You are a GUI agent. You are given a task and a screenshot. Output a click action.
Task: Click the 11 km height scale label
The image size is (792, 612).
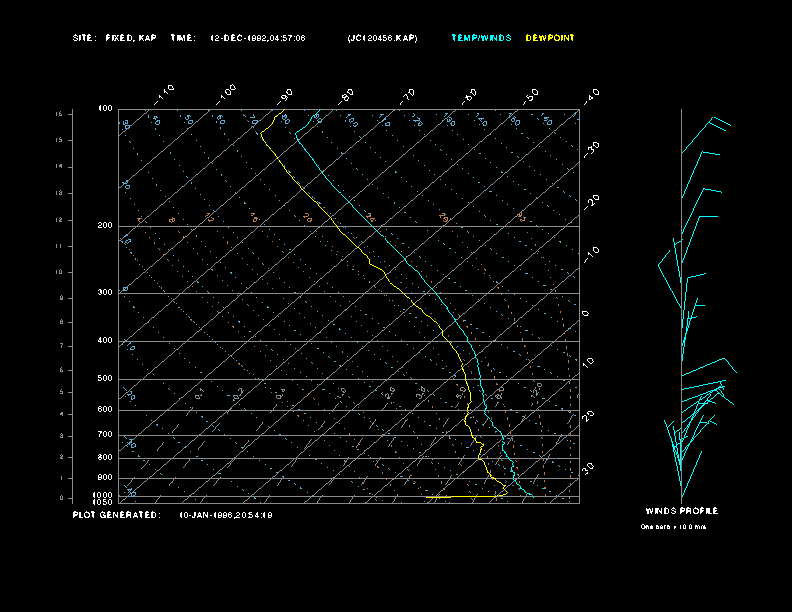coord(60,246)
